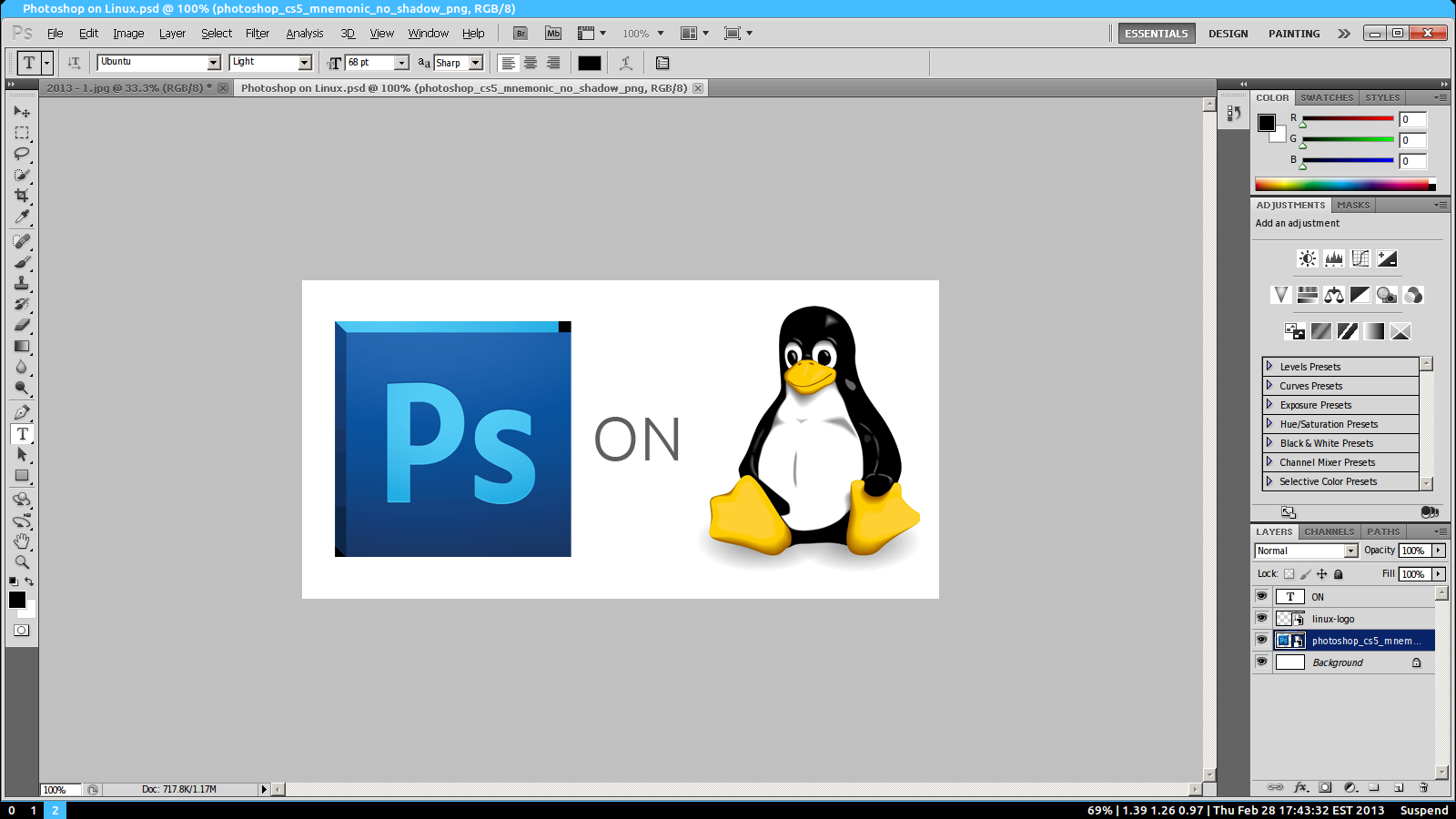Expand Levels Presets
Viewport: 1456px width, 819px height.
(1269, 366)
